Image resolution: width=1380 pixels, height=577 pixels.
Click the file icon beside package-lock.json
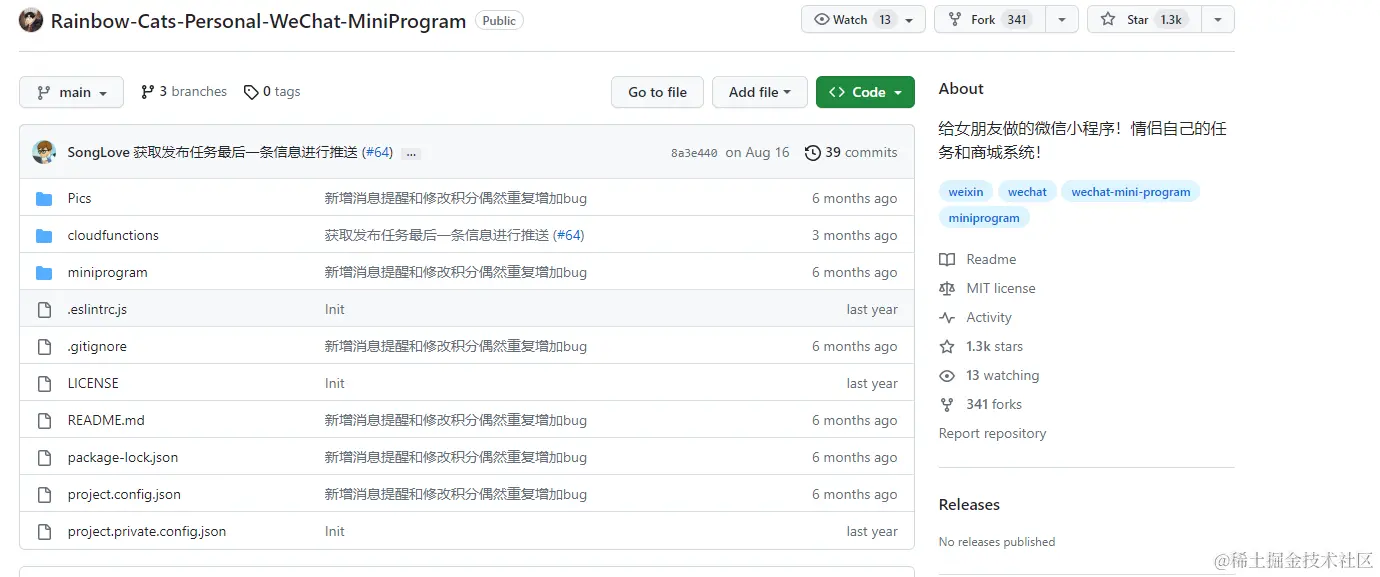tap(44, 458)
